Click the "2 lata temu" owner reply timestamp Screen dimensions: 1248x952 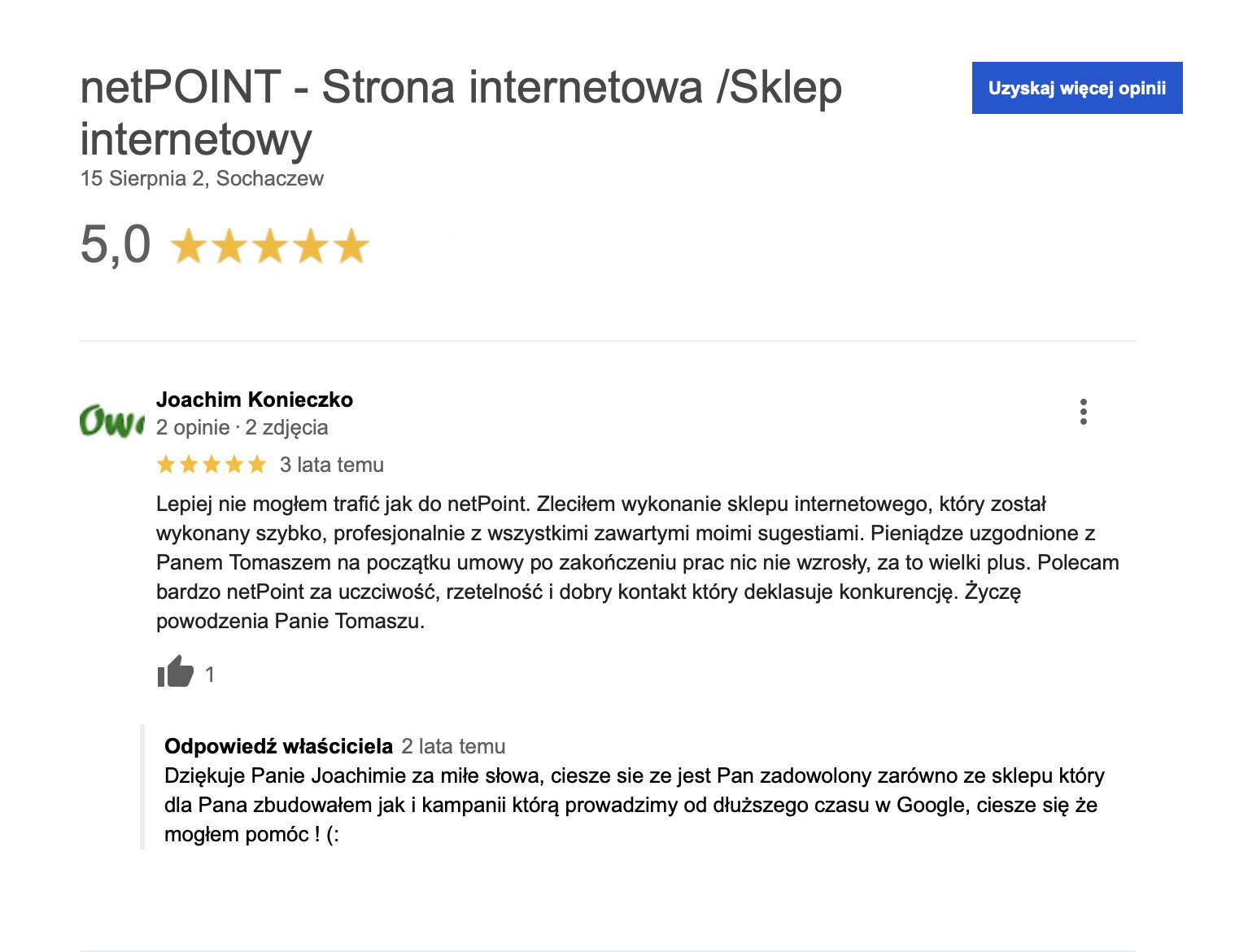453,746
